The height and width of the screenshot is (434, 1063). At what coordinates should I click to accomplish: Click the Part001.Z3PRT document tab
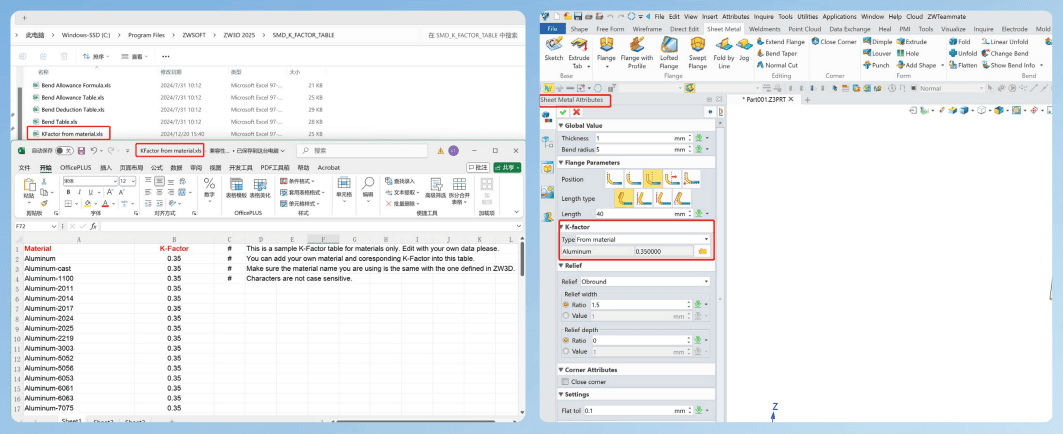[x=768, y=99]
